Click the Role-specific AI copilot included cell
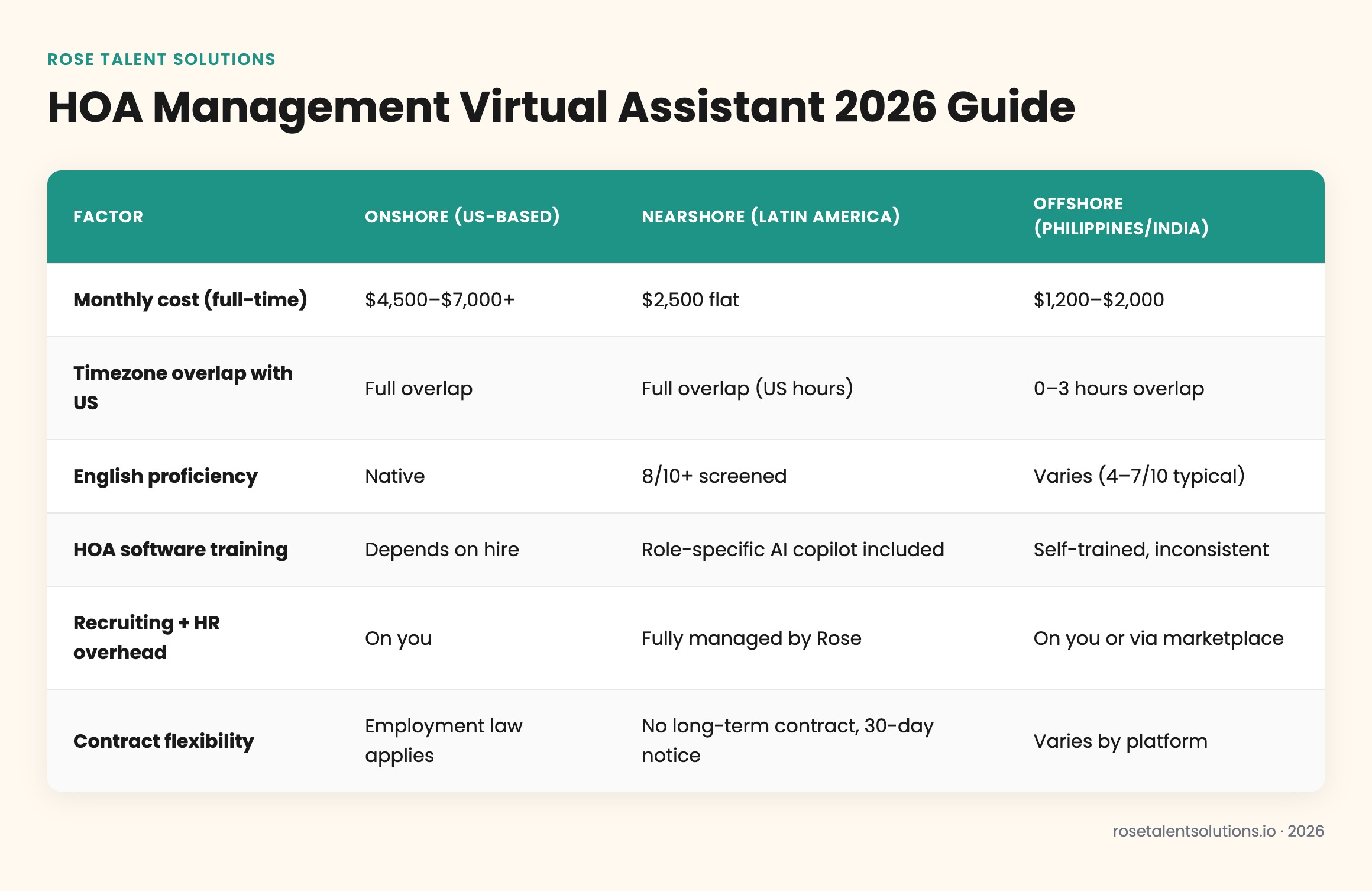The image size is (1372, 891). pos(793,550)
